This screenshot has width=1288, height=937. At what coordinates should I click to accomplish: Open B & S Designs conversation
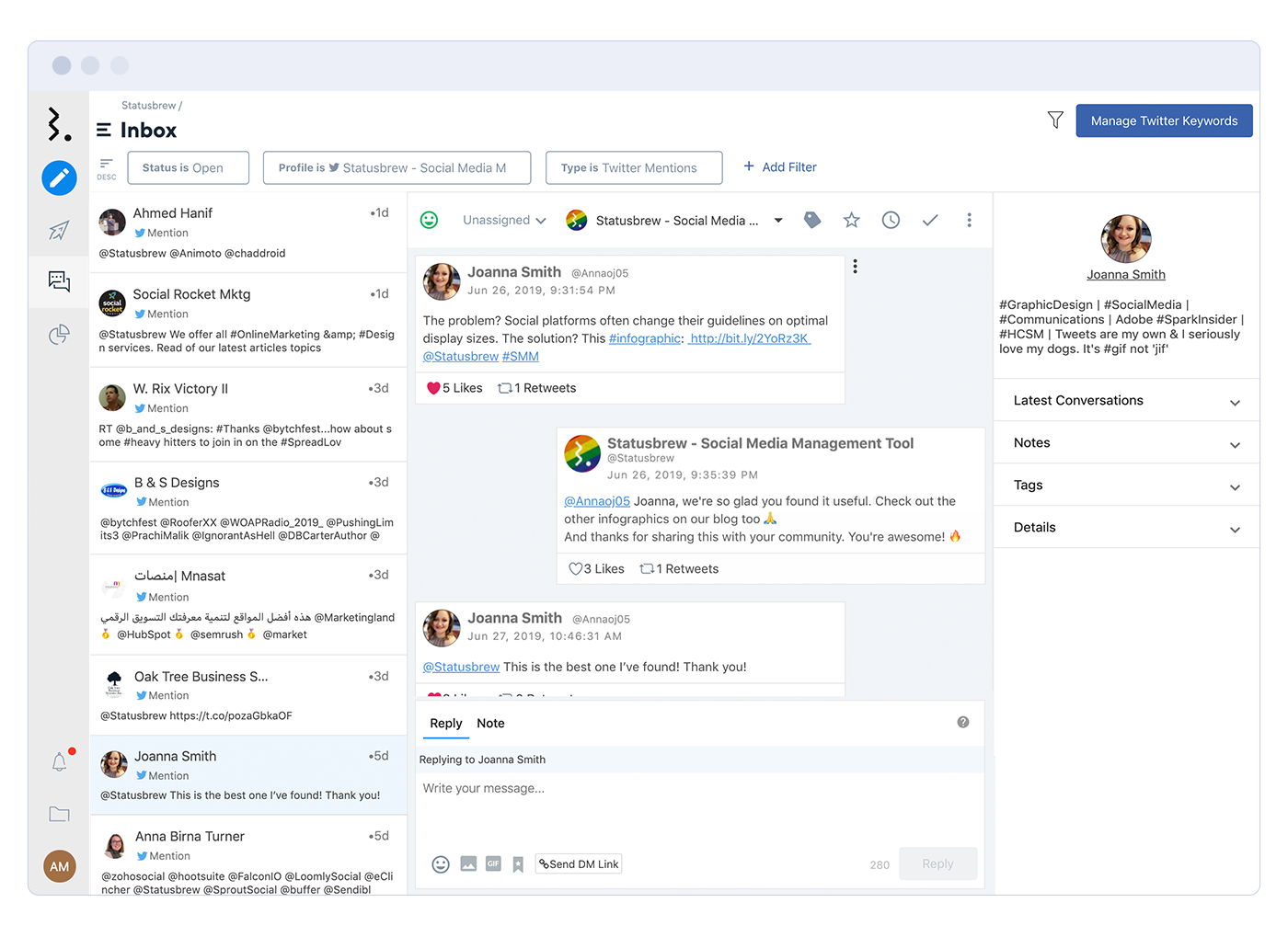tap(248, 508)
